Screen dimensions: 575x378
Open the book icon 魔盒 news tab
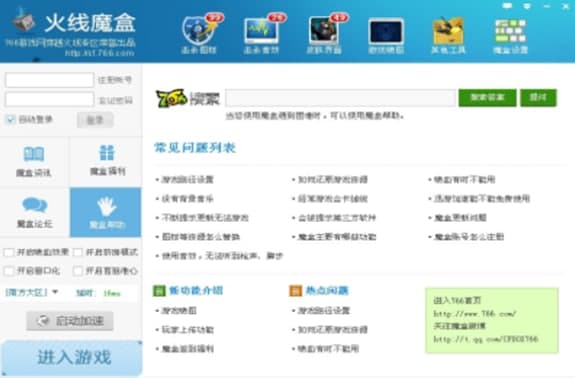click(34, 161)
